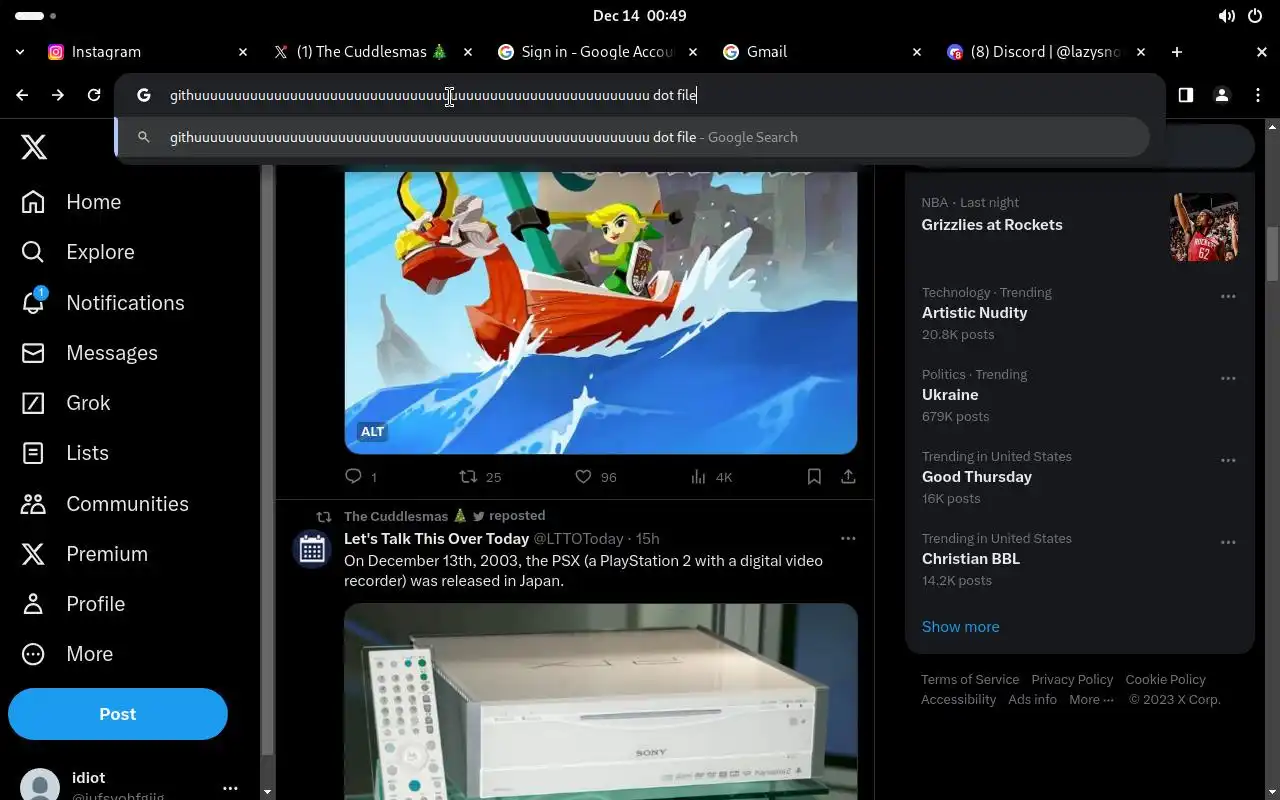Image resolution: width=1280 pixels, height=800 pixels.
Task: Open the More sidebar menu
Action: tap(67, 654)
